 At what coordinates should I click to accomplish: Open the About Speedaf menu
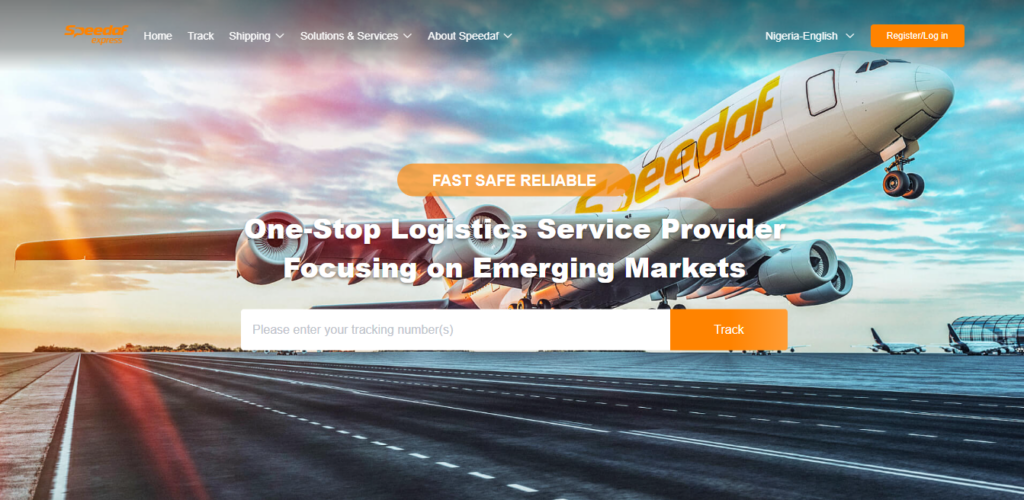tap(464, 36)
